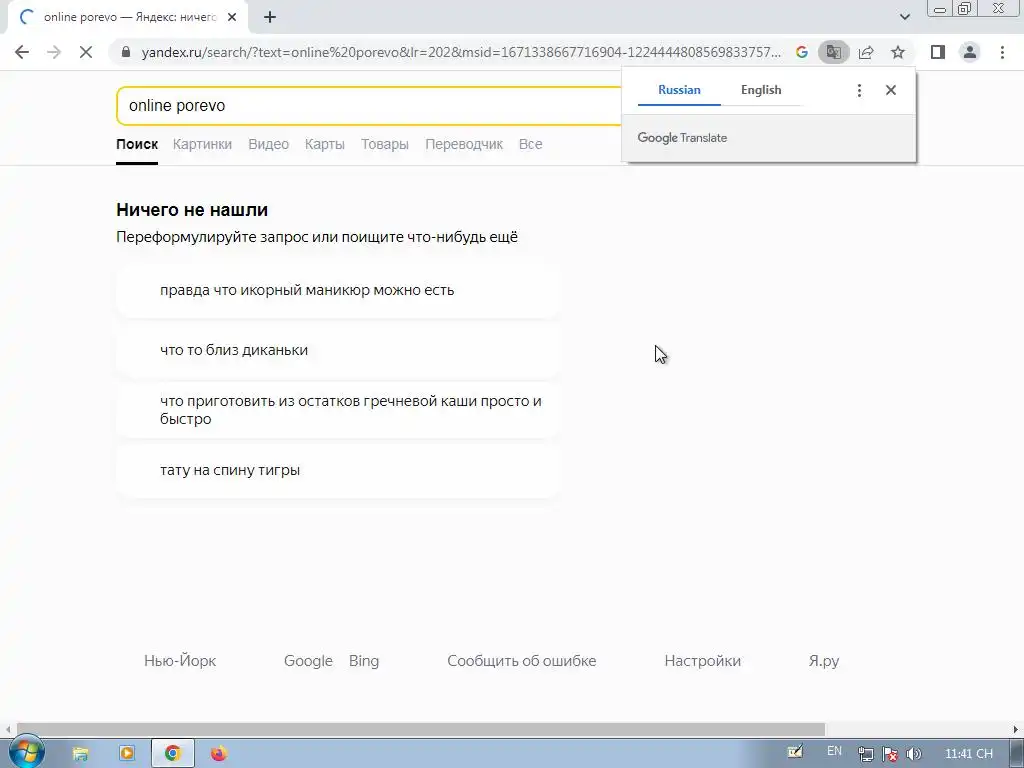Image resolution: width=1024 pixels, height=768 pixels.
Task: Go back to the previous page
Action: coord(22,52)
